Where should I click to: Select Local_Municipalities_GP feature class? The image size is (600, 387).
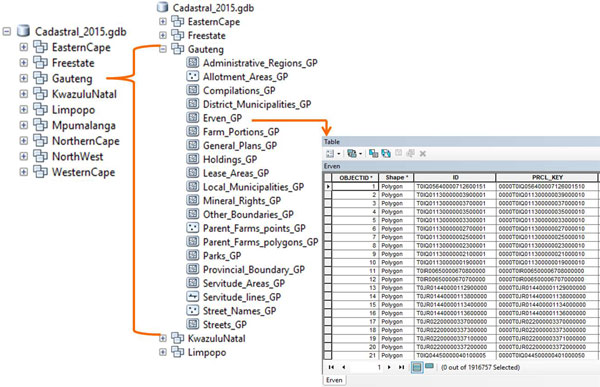coord(253,187)
